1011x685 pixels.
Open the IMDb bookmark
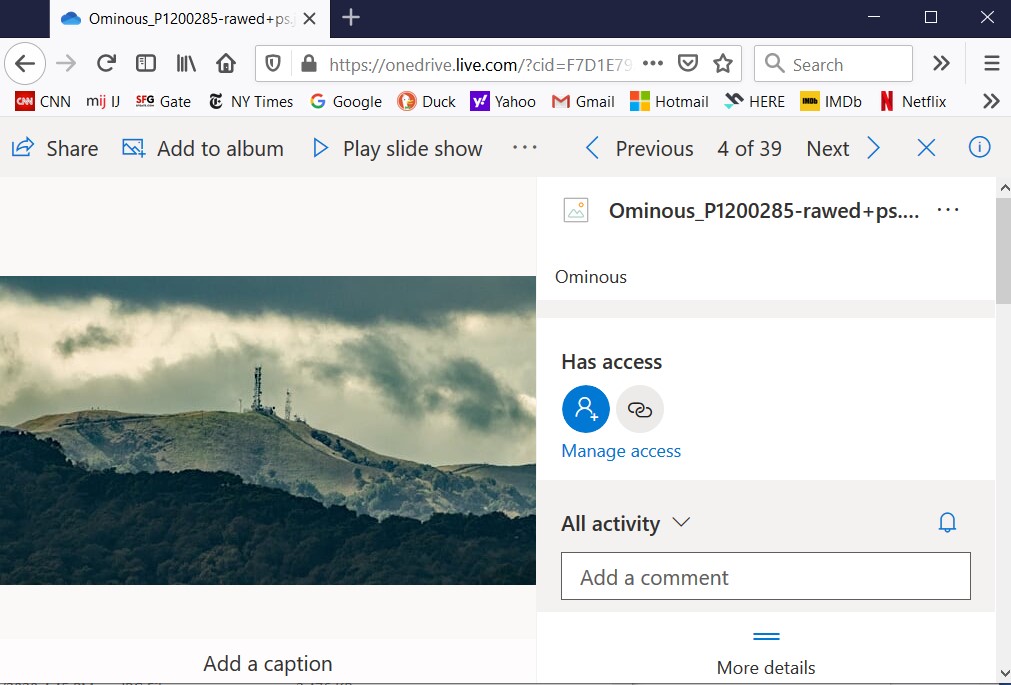point(831,101)
